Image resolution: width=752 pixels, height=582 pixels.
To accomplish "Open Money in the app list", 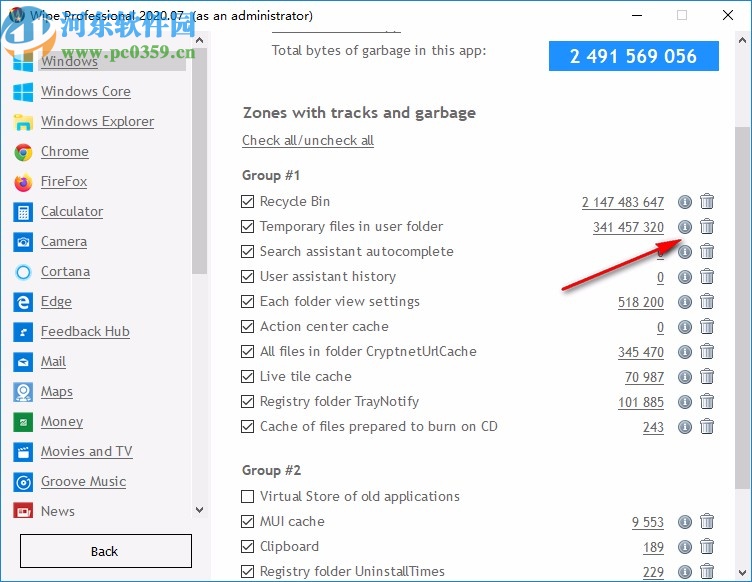I will click(x=62, y=421).
